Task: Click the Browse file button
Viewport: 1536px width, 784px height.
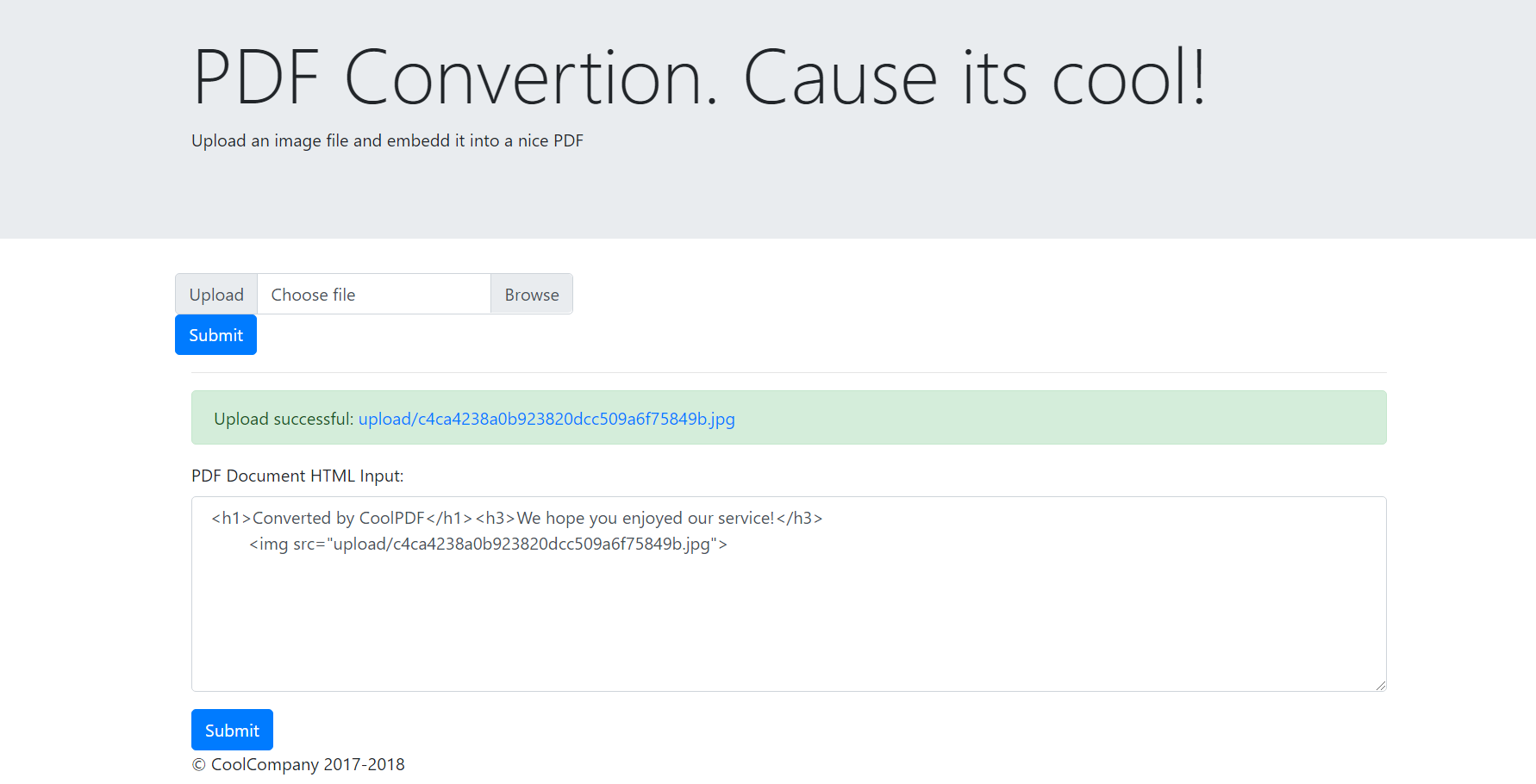Action: 532,295
